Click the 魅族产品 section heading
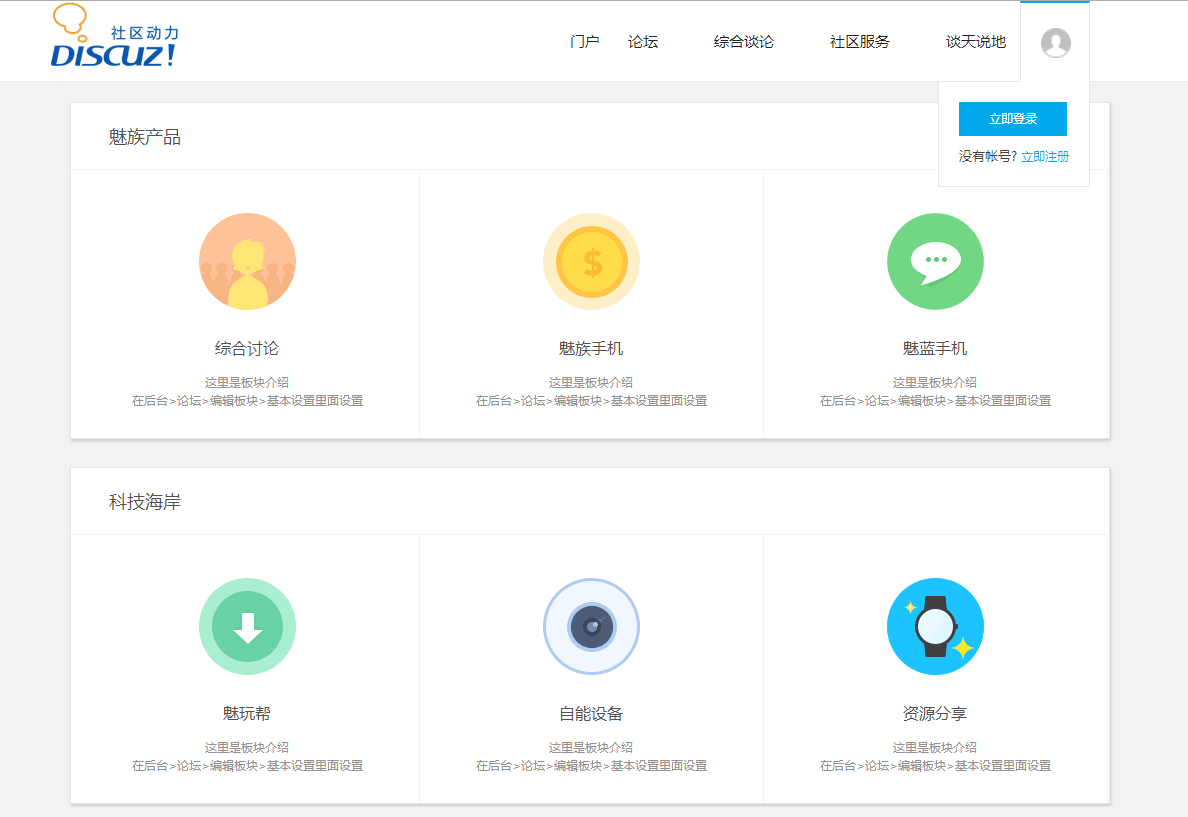1188x817 pixels. tap(145, 137)
